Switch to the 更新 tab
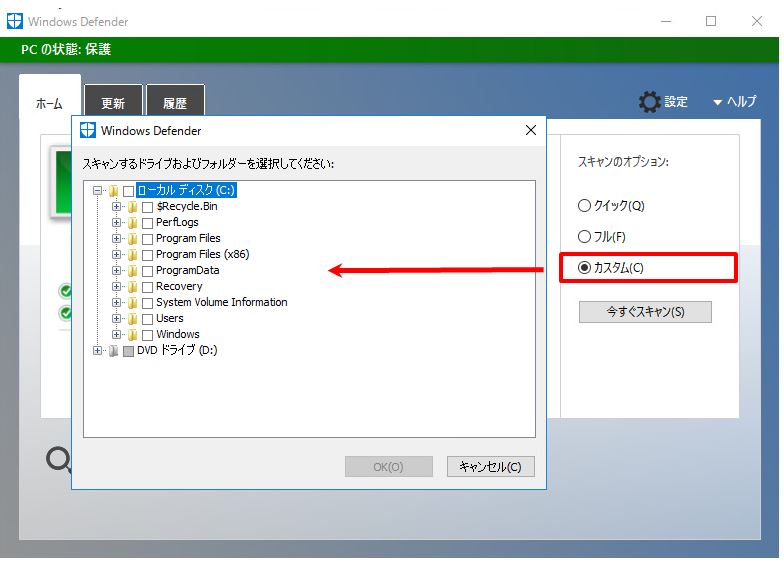This screenshot has width=784, height=562. [x=113, y=103]
